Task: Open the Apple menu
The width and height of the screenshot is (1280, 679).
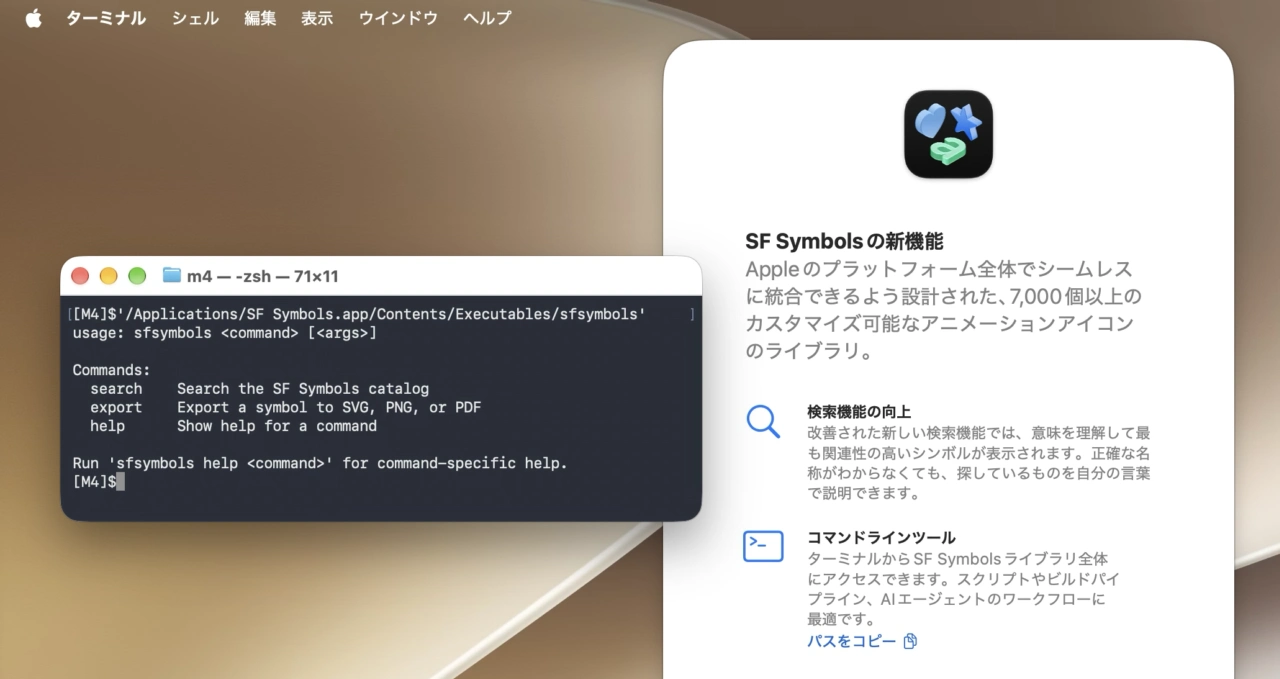Action: coord(33,18)
